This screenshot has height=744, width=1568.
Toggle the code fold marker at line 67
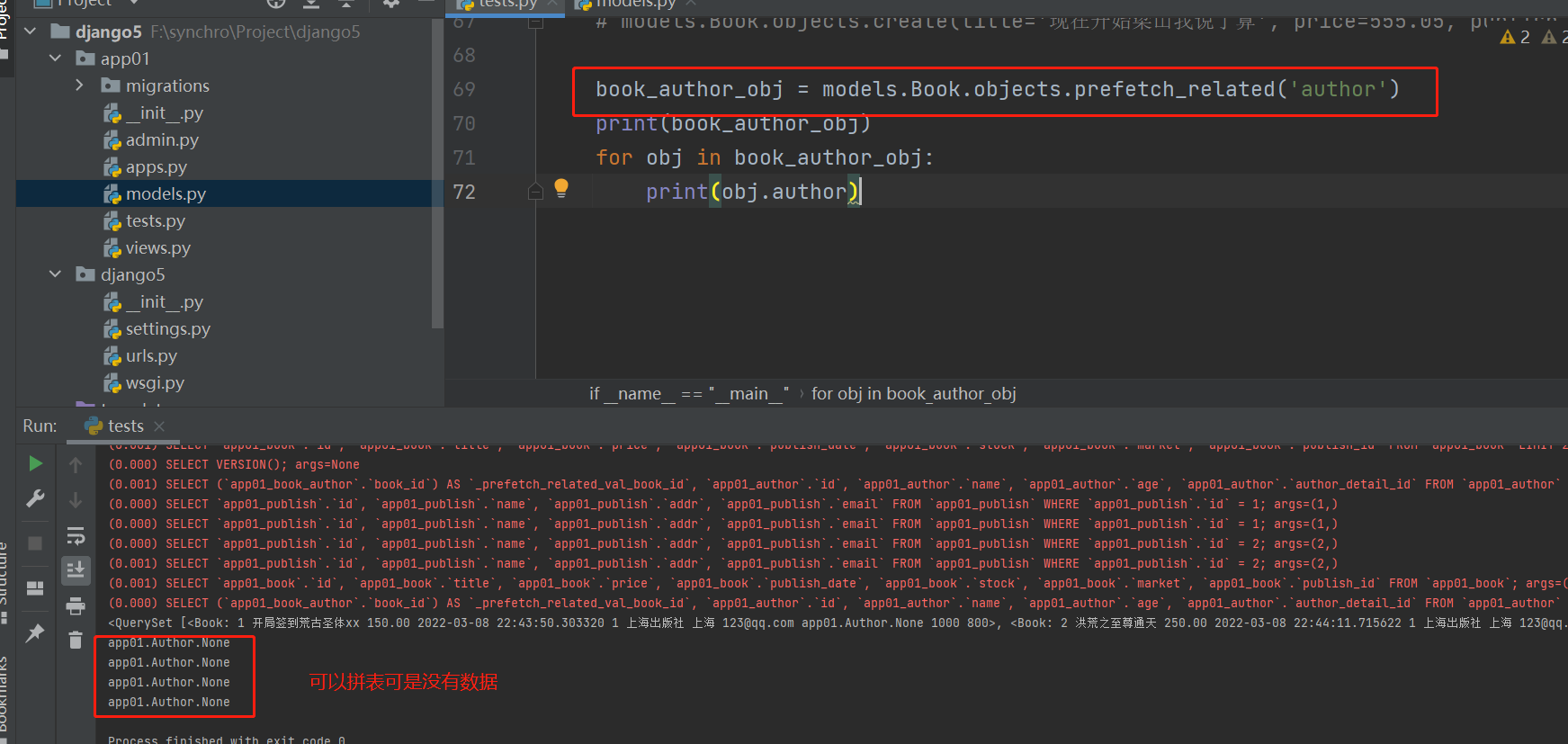535,22
